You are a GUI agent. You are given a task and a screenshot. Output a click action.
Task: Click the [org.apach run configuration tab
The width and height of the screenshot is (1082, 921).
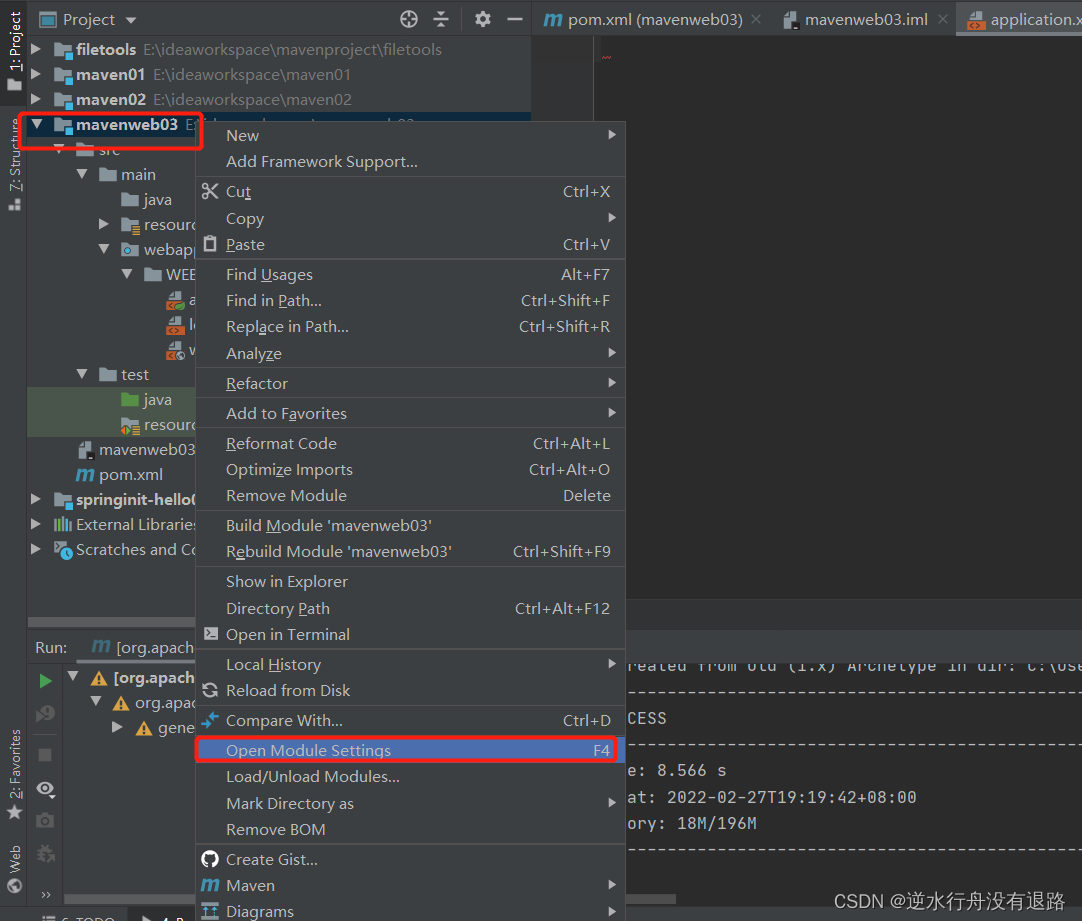coord(142,647)
